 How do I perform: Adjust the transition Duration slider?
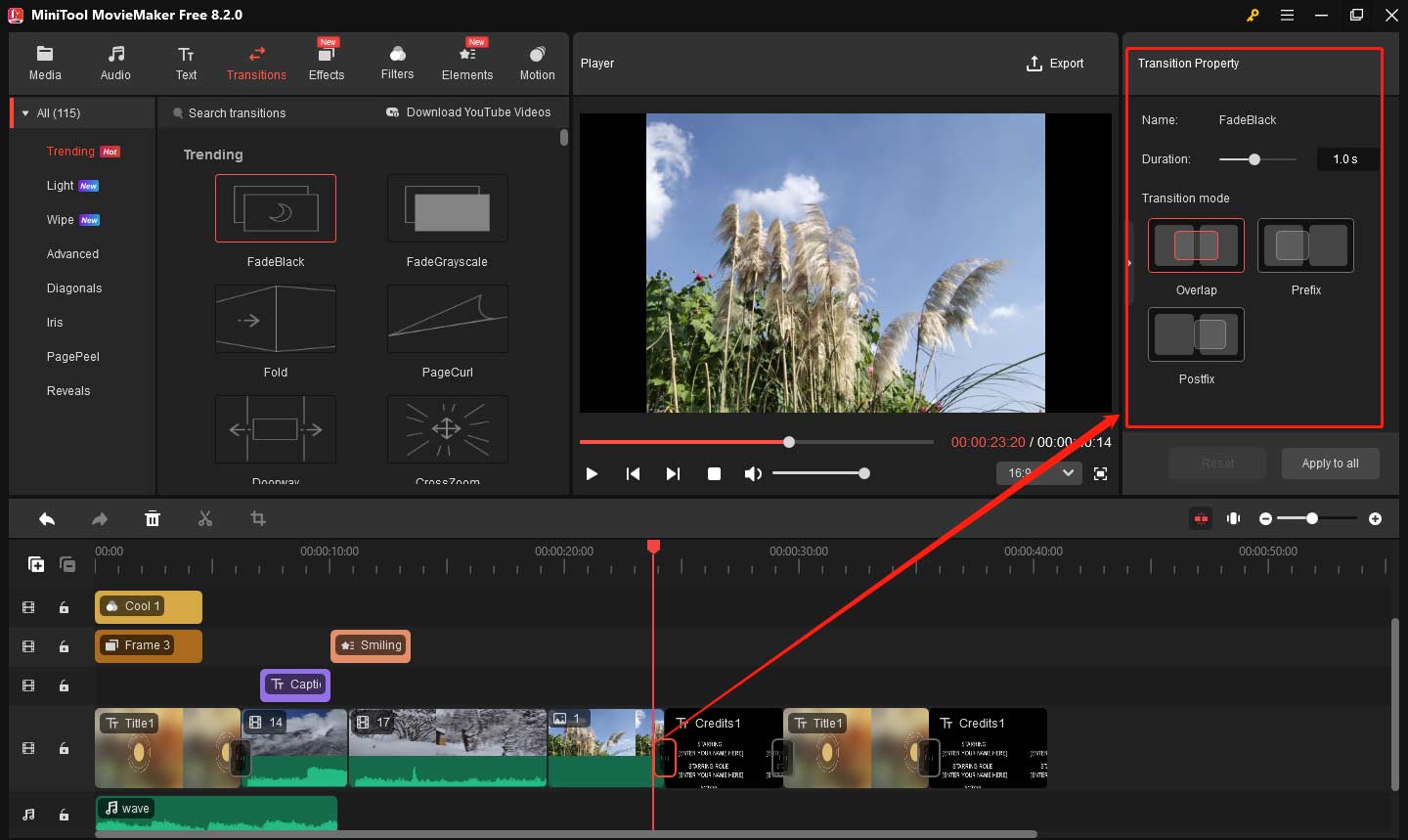point(1257,159)
